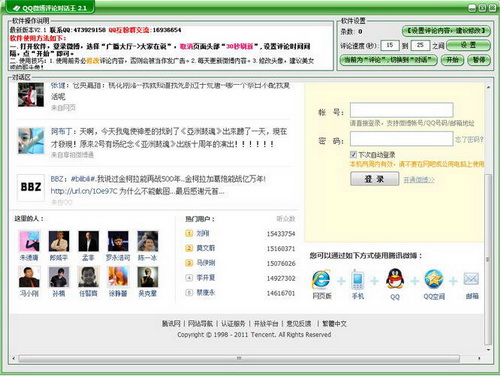The image size is (500, 377).
Task: Click the minimum speed field showing 15
Action: point(390,45)
